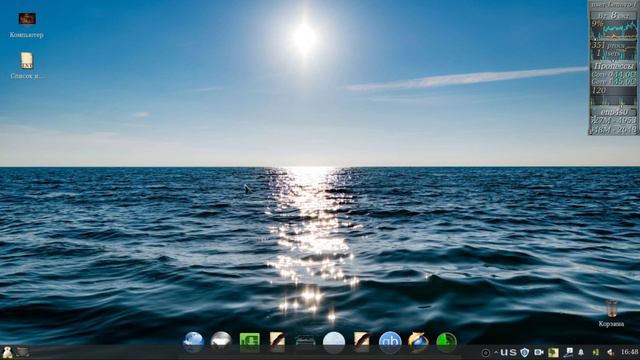Open the Корзина trash icon
The image size is (640, 360).
[611, 309]
